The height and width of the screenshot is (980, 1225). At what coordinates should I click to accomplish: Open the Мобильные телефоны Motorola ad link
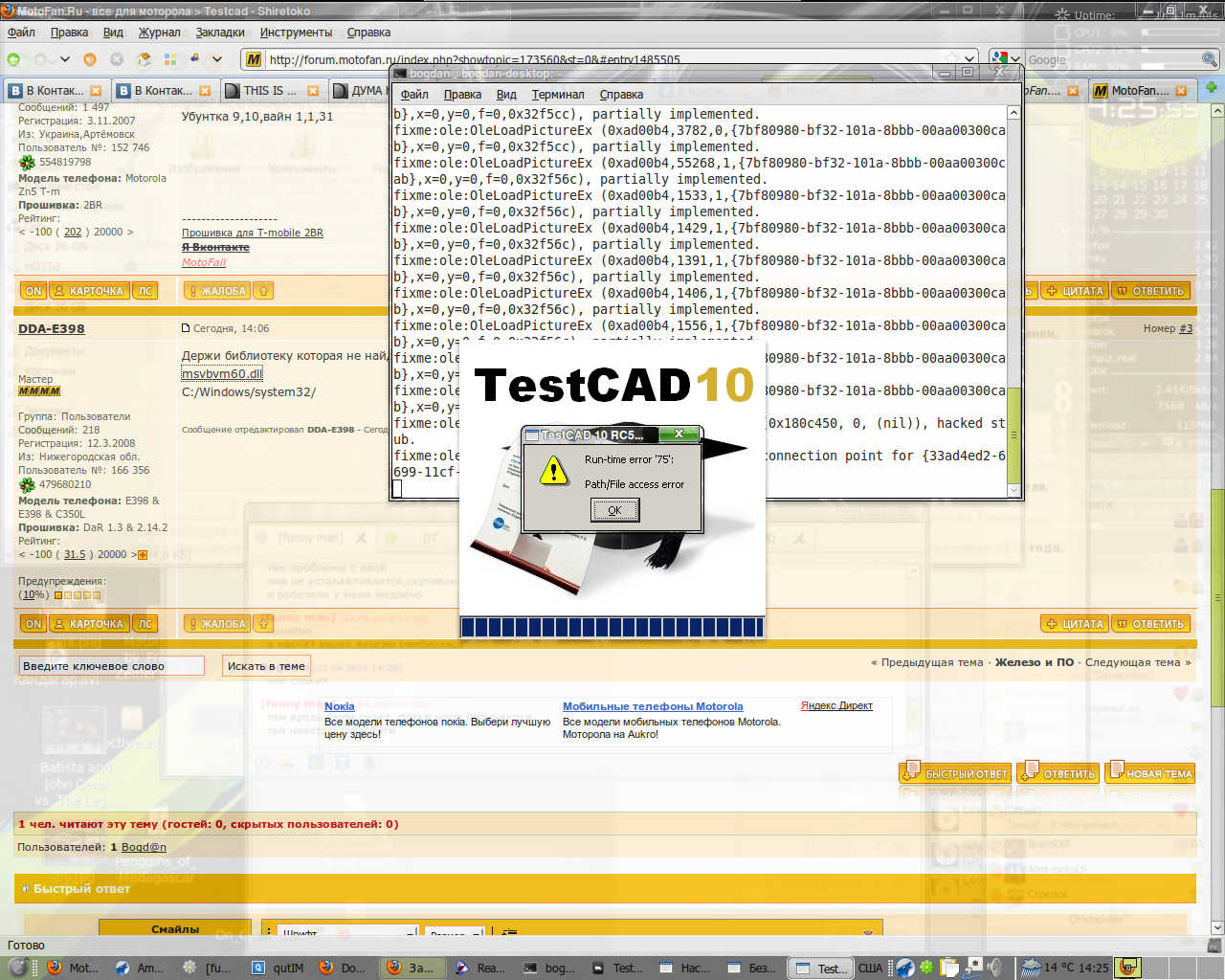(653, 706)
